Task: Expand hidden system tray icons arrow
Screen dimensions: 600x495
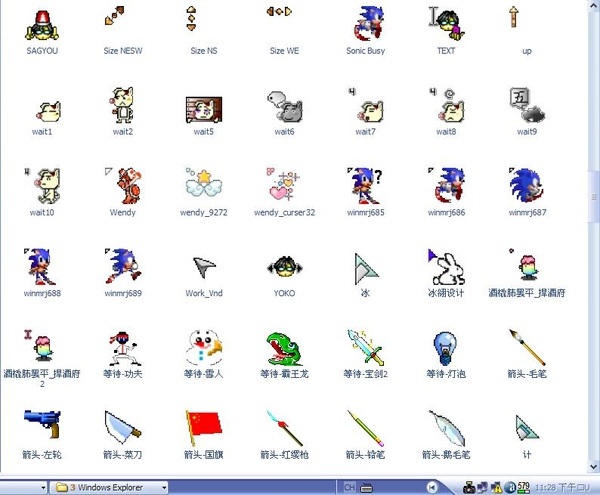Action: [432, 488]
